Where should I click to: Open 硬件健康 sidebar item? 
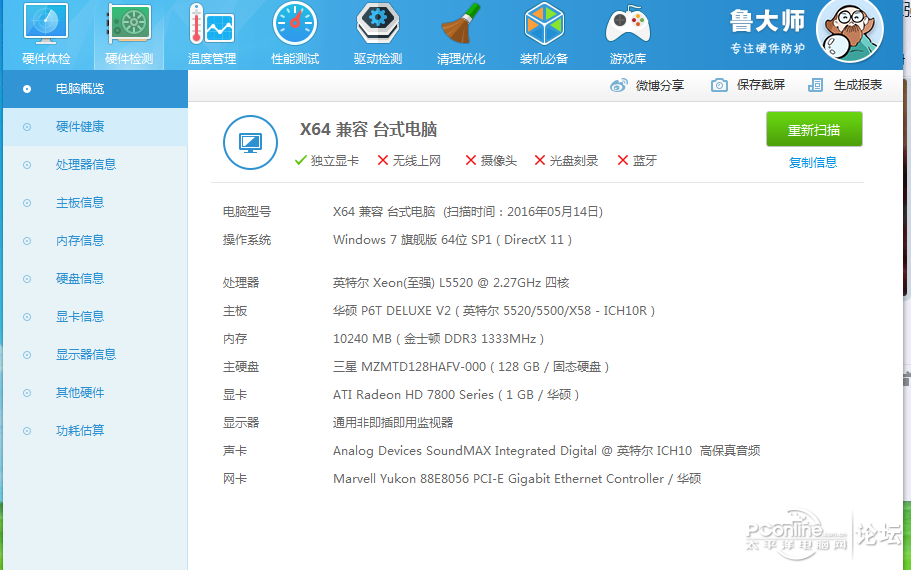tap(95, 127)
